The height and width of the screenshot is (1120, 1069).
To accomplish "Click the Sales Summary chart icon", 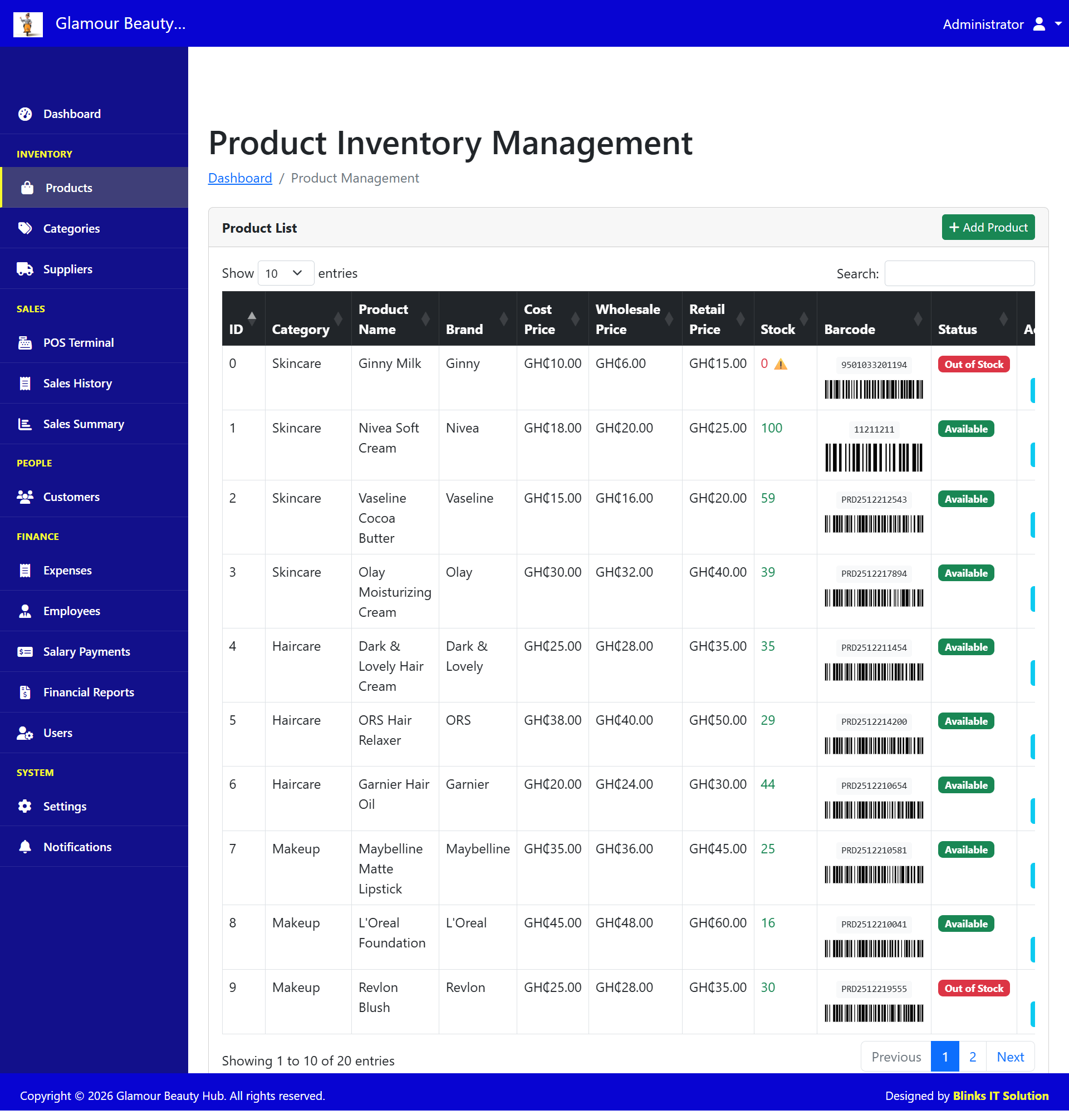I will pos(25,424).
